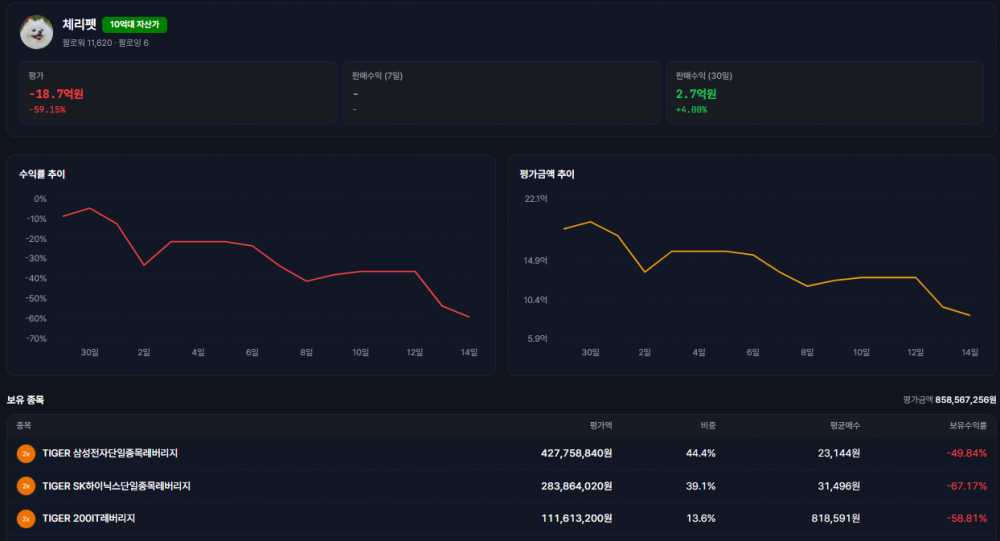Screen dimensions: 1000x541
Task: Select the 판매수익 (7일) card
Action: (x=501, y=93)
